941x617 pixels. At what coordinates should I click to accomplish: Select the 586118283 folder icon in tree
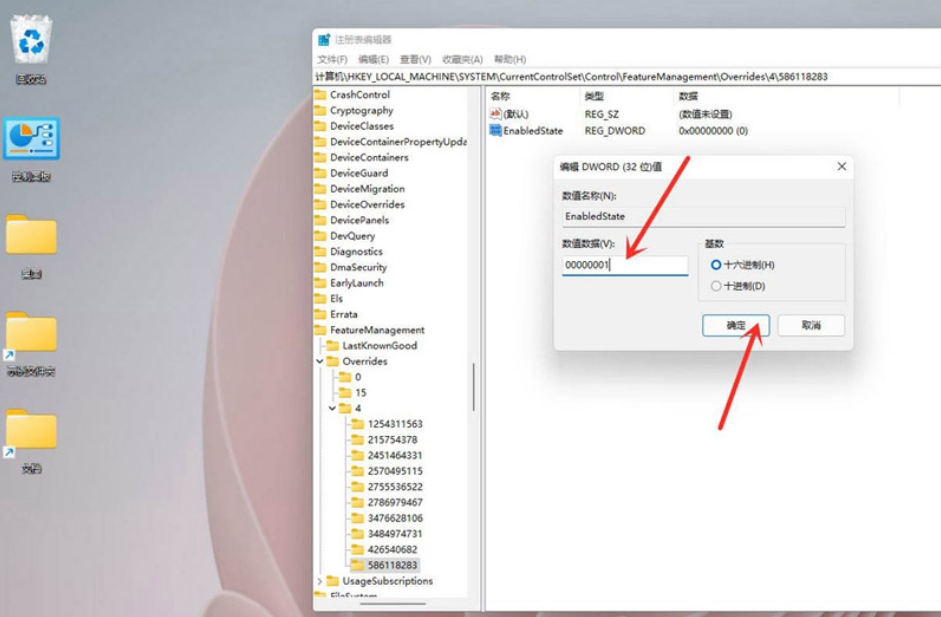point(357,565)
